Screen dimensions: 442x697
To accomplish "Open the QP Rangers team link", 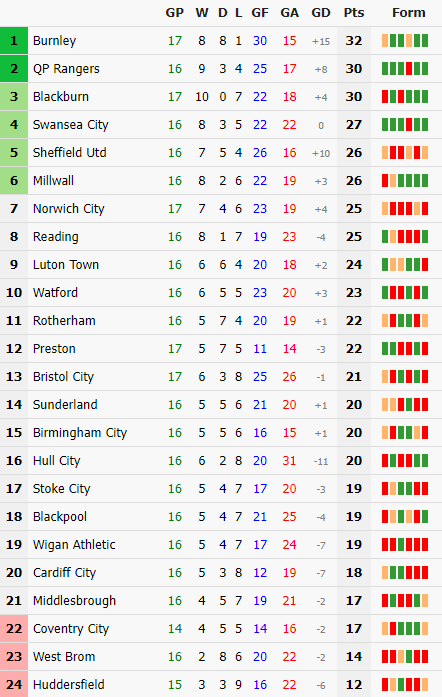I will [x=66, y=69].
